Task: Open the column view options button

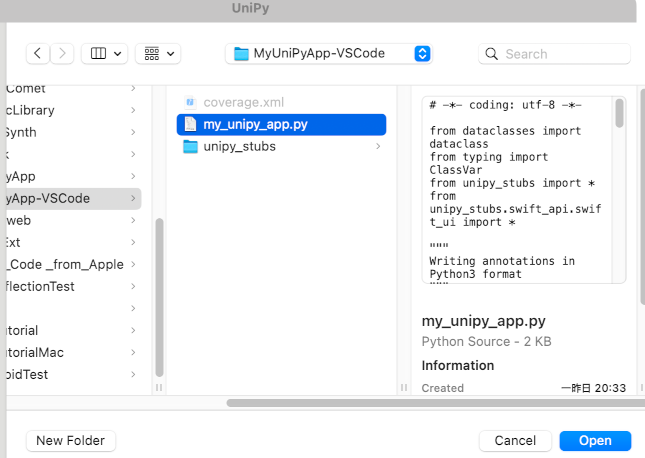Action: (x=104, y=53)
